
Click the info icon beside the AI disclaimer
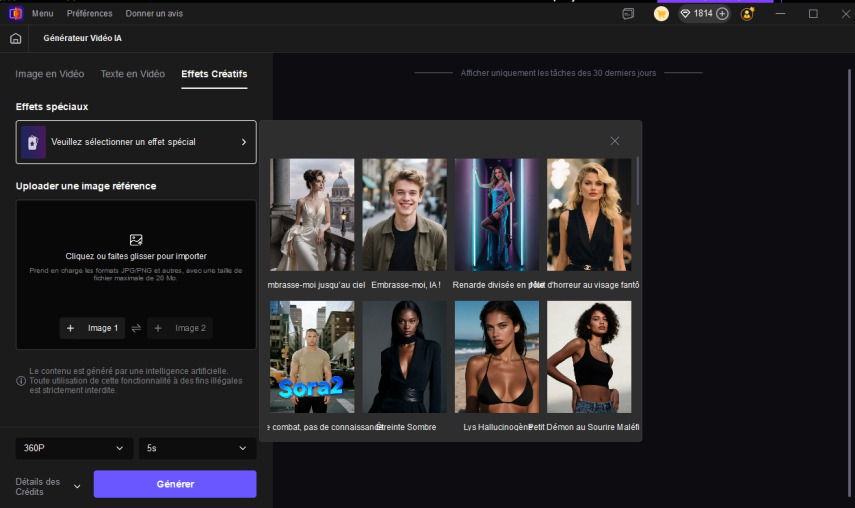[21, 381]
